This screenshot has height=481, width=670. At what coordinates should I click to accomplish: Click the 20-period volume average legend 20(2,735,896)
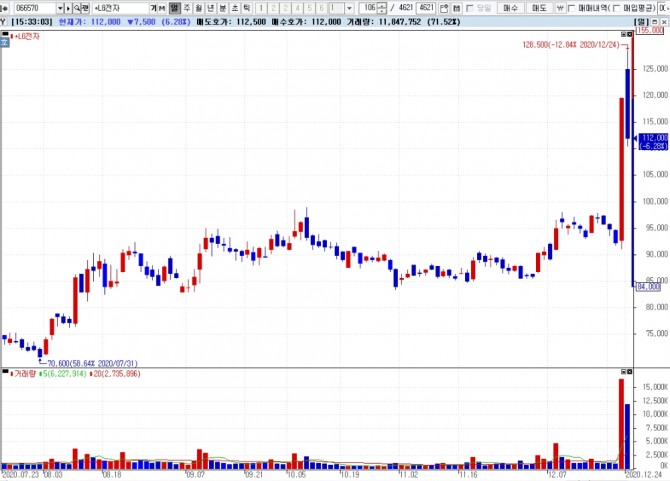pos(116,374)
